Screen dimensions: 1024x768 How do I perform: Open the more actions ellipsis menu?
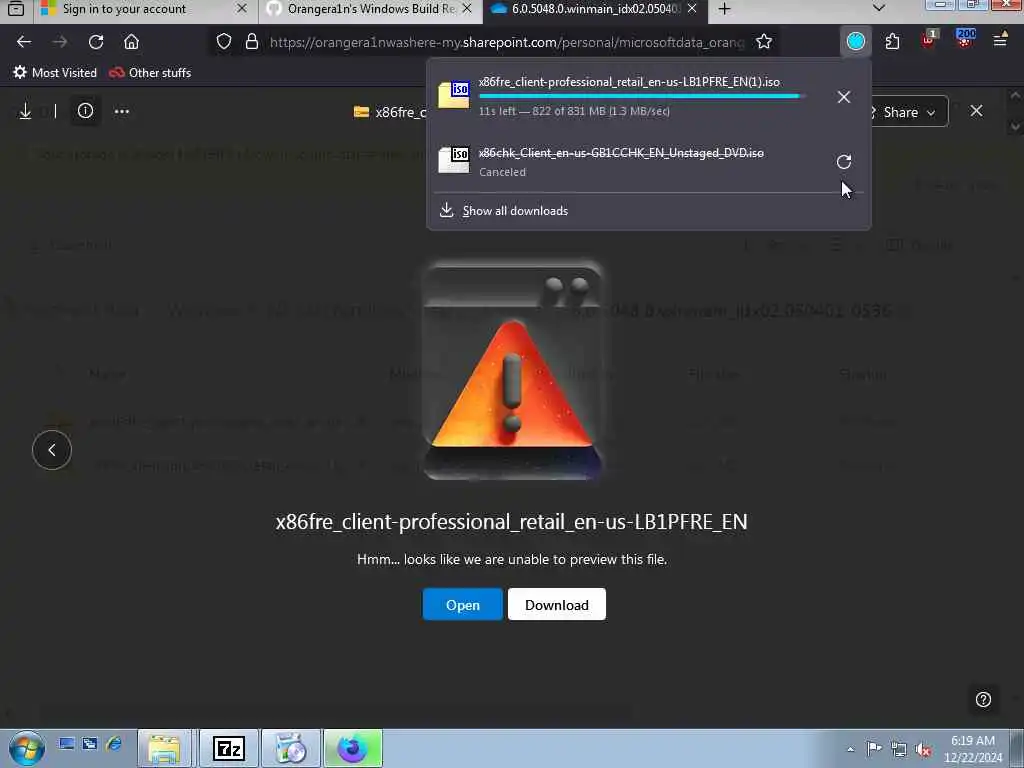pyautogui.click(x=121, y=112)
